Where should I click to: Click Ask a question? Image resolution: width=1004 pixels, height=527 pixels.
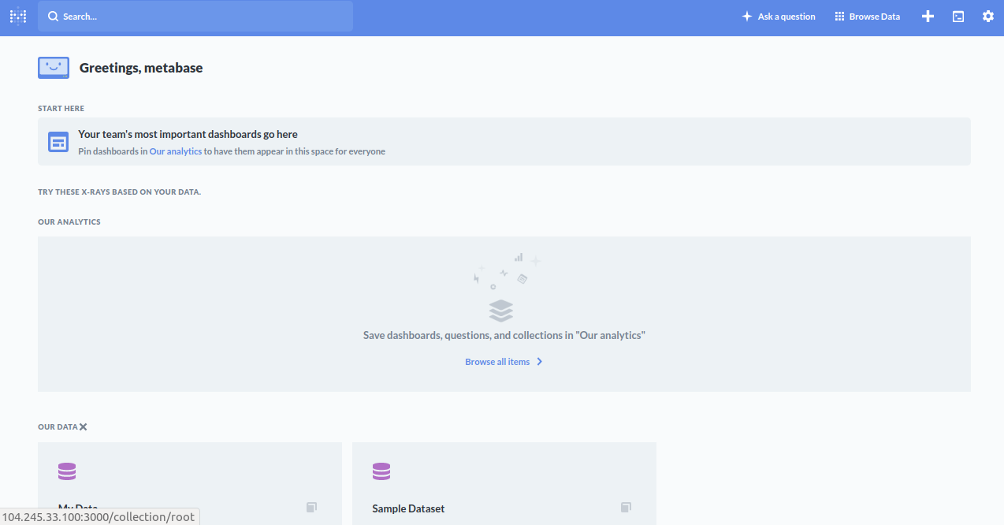779,17
